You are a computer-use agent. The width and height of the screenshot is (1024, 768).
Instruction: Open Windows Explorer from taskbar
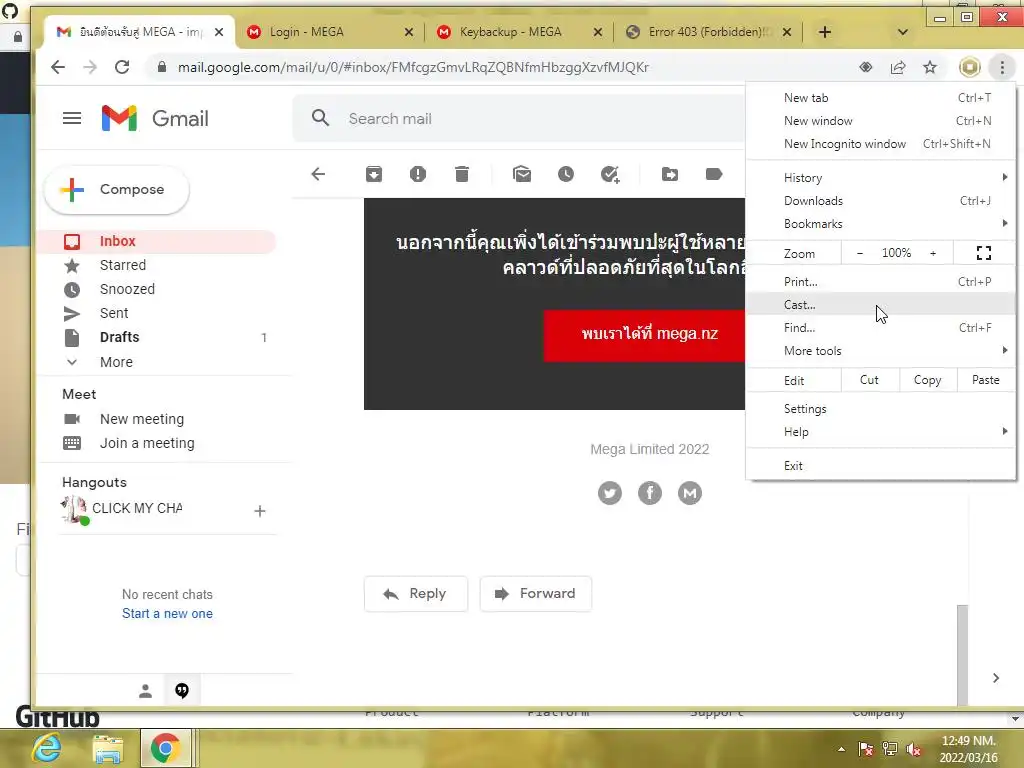tap(108, 748)
